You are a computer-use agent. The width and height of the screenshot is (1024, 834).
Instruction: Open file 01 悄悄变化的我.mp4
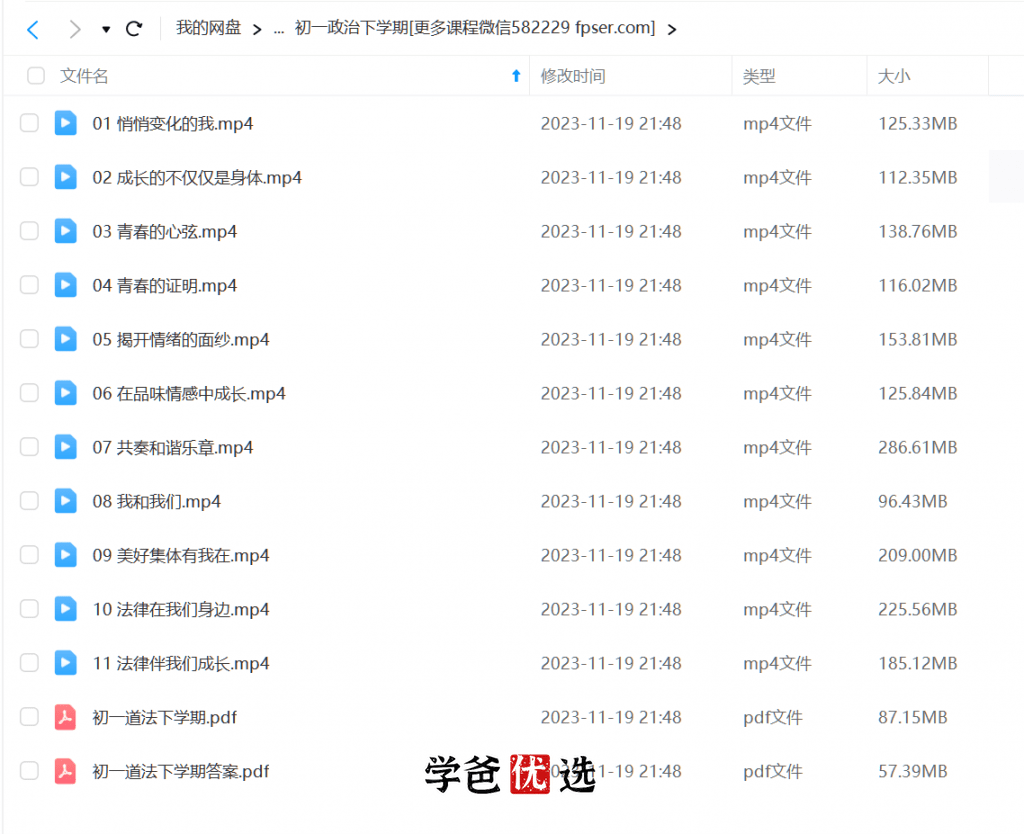[x=173, y=123]
